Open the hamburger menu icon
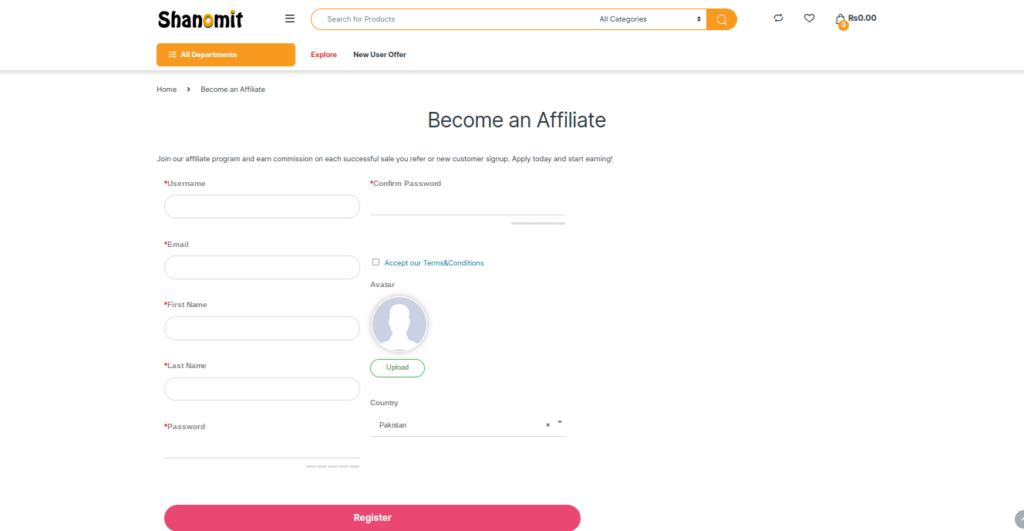This screenshot has height=531, width=1024. click(x=289, y=19)
